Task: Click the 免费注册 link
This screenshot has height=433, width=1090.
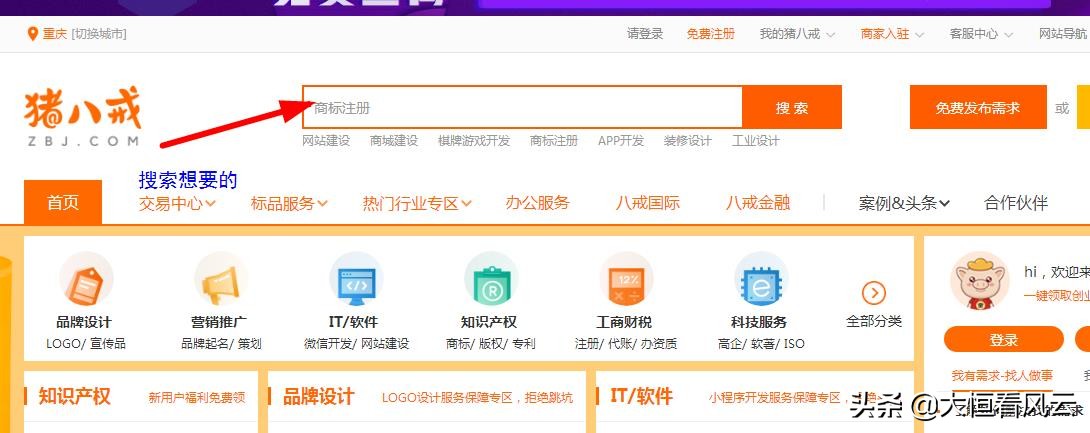Action: coord(710,33)
